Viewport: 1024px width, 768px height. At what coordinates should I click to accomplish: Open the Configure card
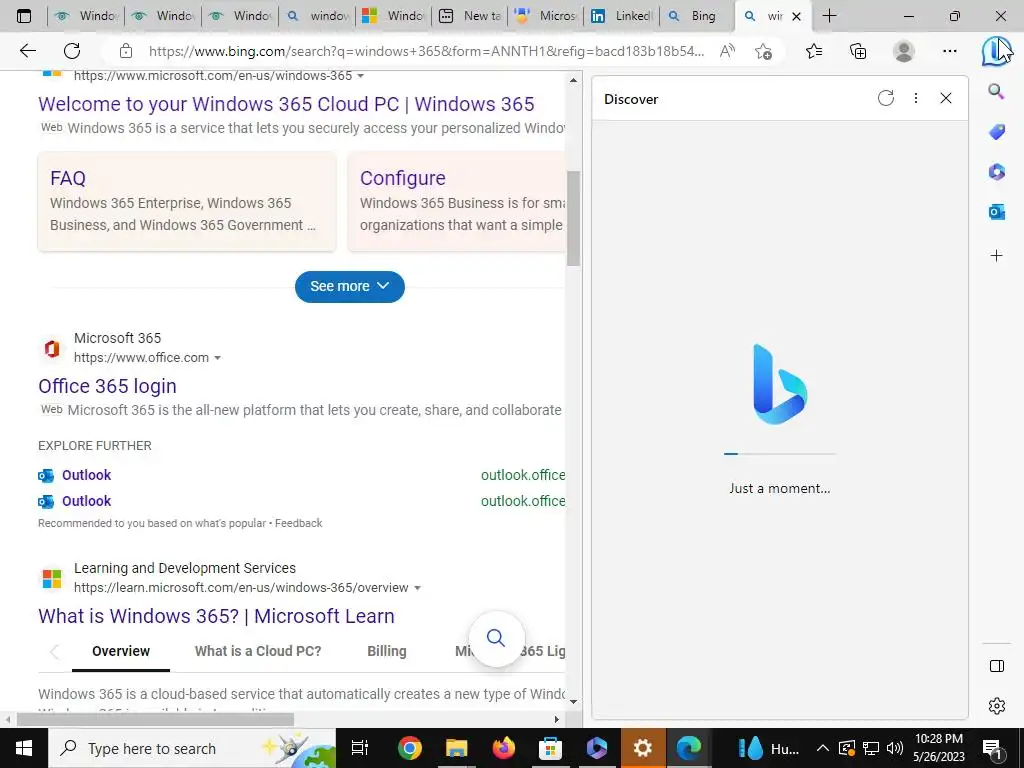[x=456, y=202]
